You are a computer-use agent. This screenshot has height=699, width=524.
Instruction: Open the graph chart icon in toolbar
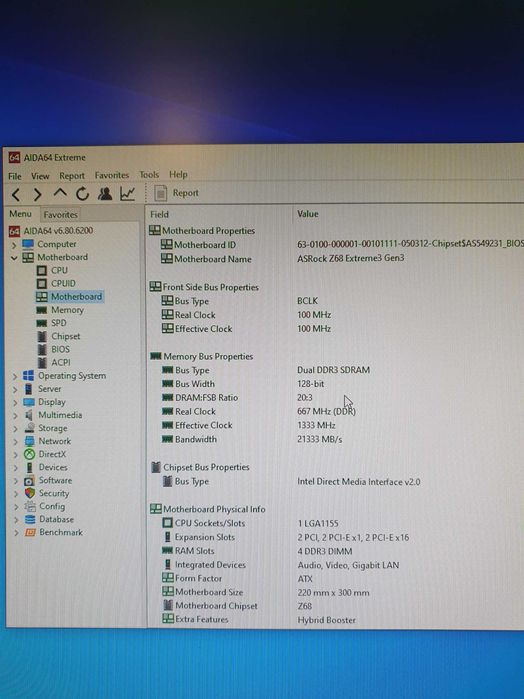tap(128, 193)
